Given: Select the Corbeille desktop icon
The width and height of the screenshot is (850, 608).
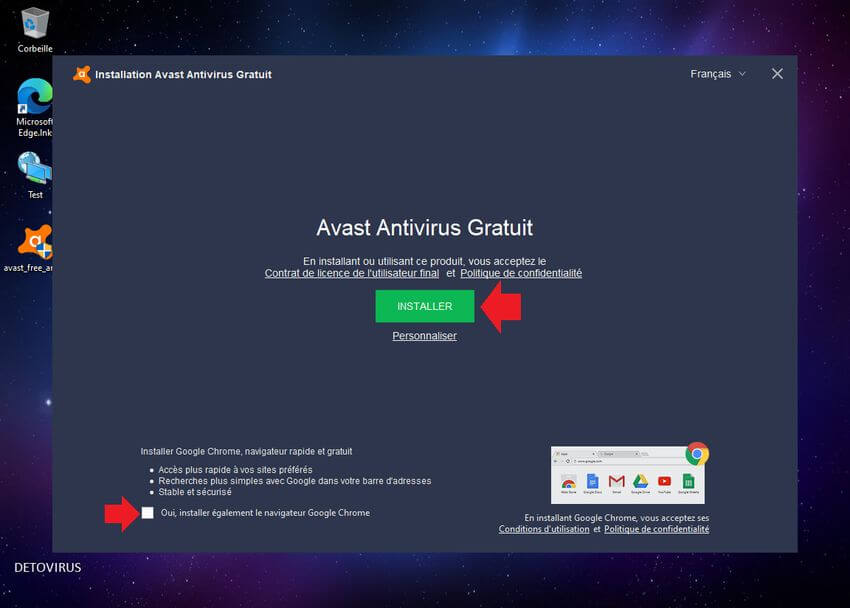Looking at the screenshot, I should [35, 30].
